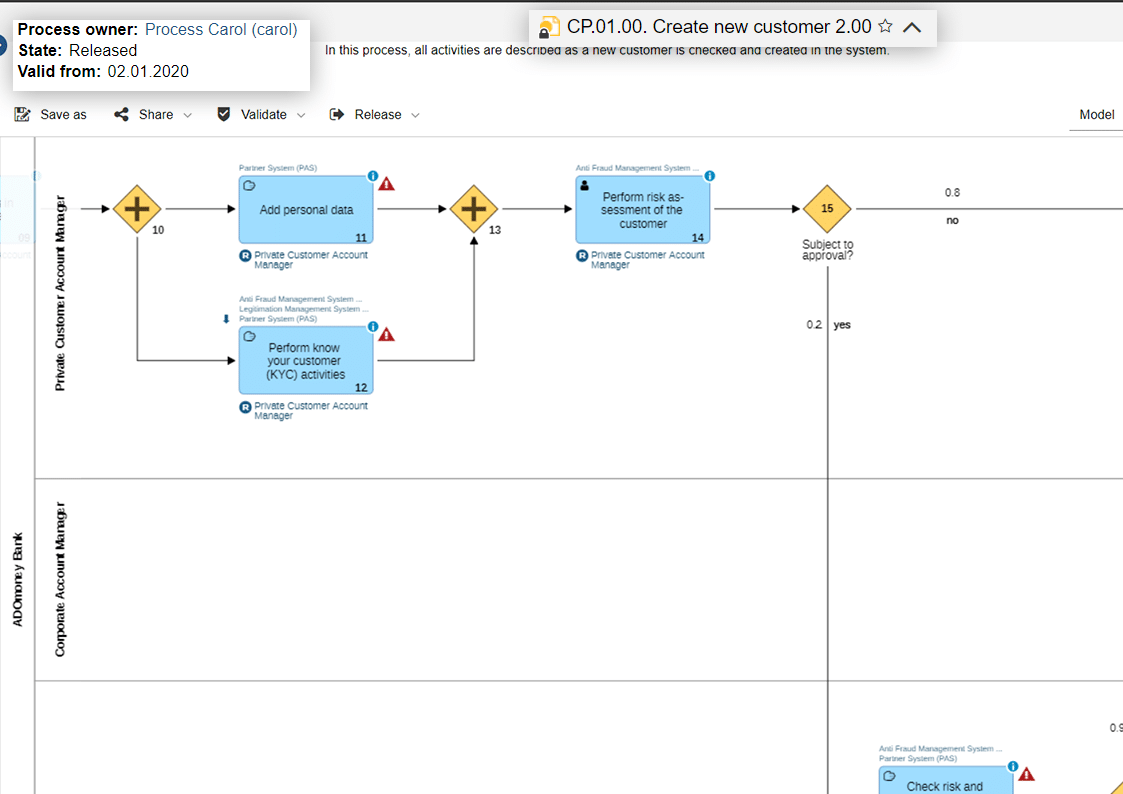Collapse the process header with the up chevron
Screen dimensions: 1123x794
tap(911, 27)
